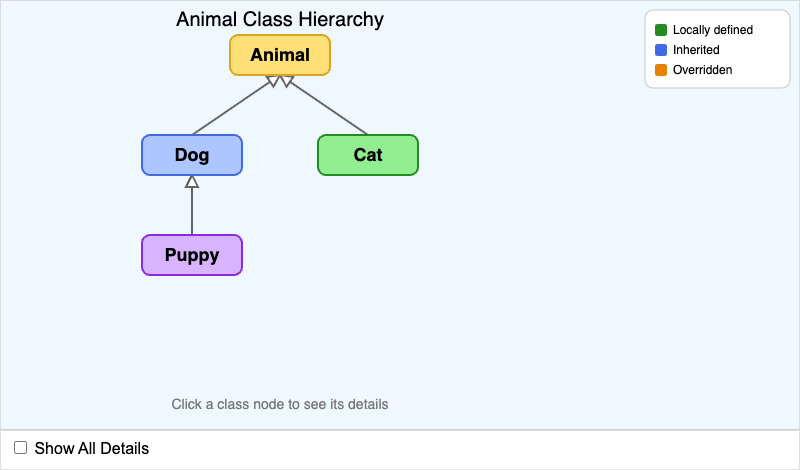Viewport: 800px width, 470px height.
Task: Click the "Show All Details" label text
Action: pyautogui.click(x=91, y=448)
